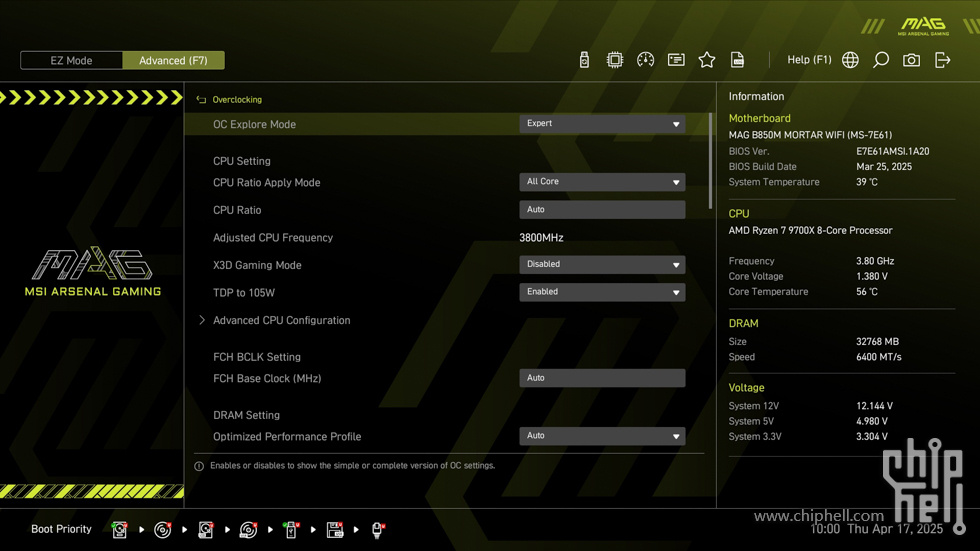Switch to EZ Mode
The width and height of the screenshot is (980, 551).
tap(71, 61)
